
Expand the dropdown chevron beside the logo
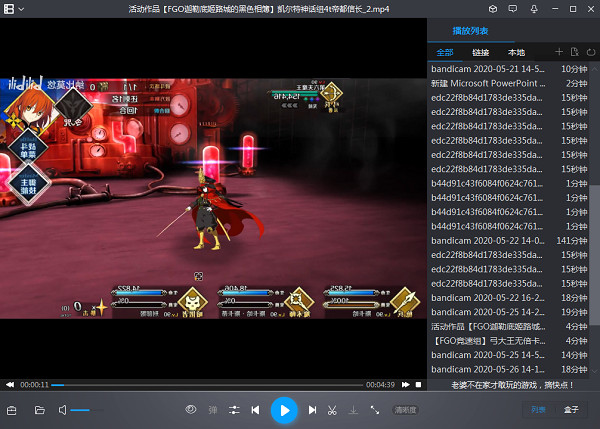coord(21,9)
